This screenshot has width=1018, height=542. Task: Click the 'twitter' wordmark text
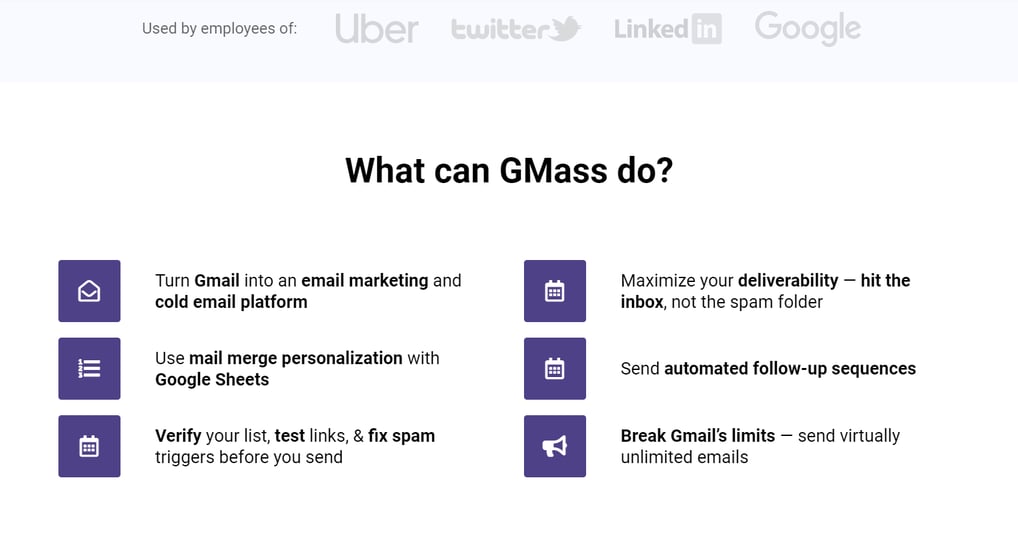click(501, 29)
